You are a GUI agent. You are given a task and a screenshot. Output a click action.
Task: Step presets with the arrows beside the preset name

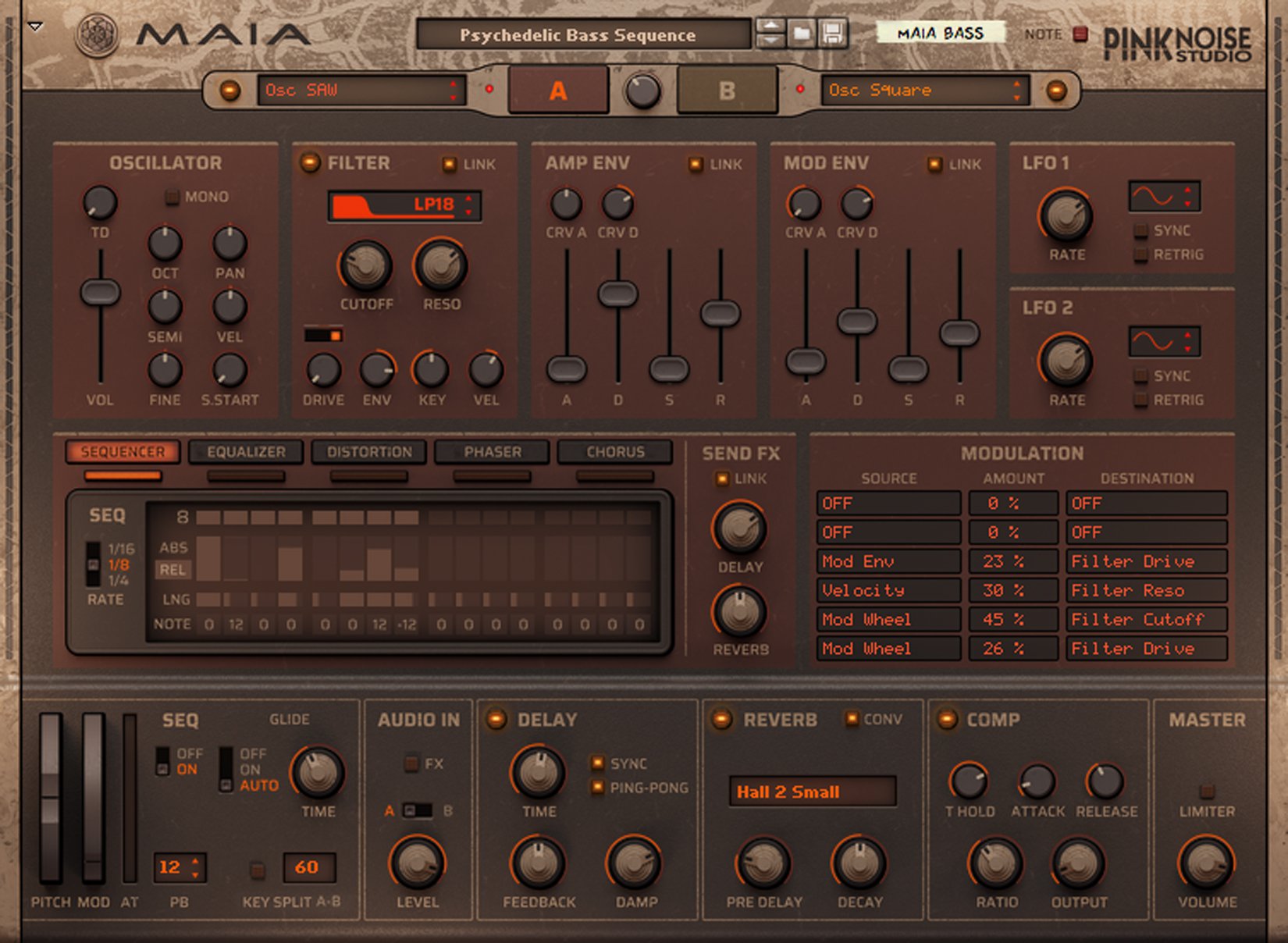coord(770,34)
